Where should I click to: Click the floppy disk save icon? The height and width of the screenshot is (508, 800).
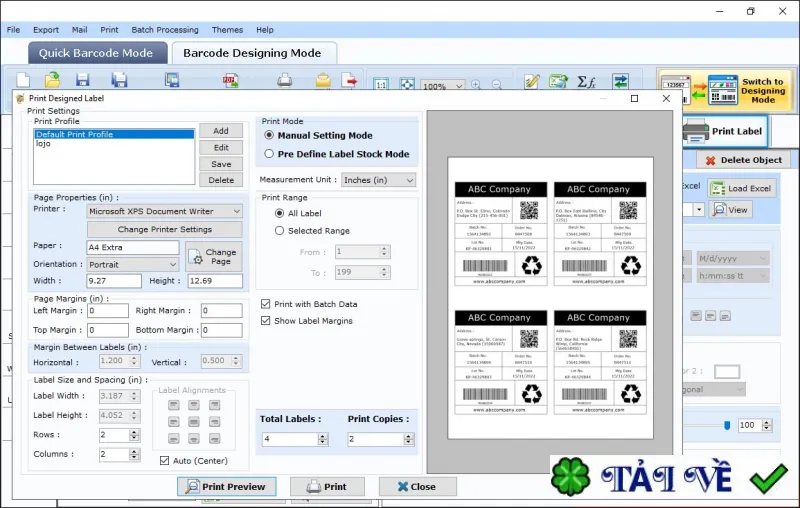[x=82, y=80]
